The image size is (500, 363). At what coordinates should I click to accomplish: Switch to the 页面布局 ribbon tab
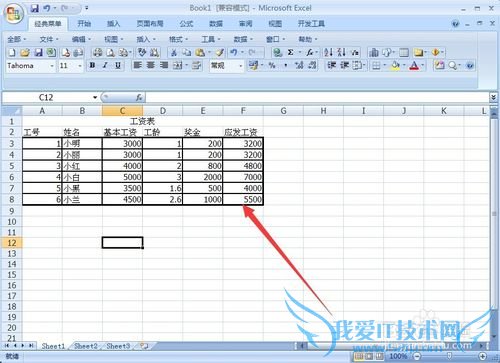[150, 23]
